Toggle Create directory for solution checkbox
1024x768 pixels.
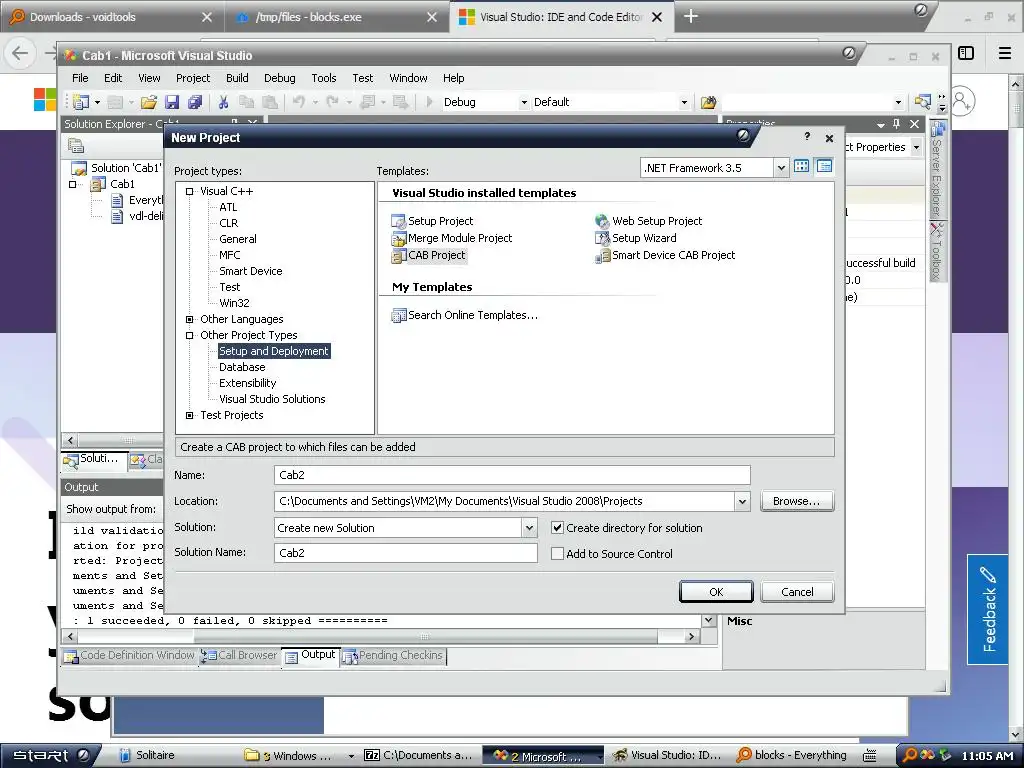pos(557,528)
